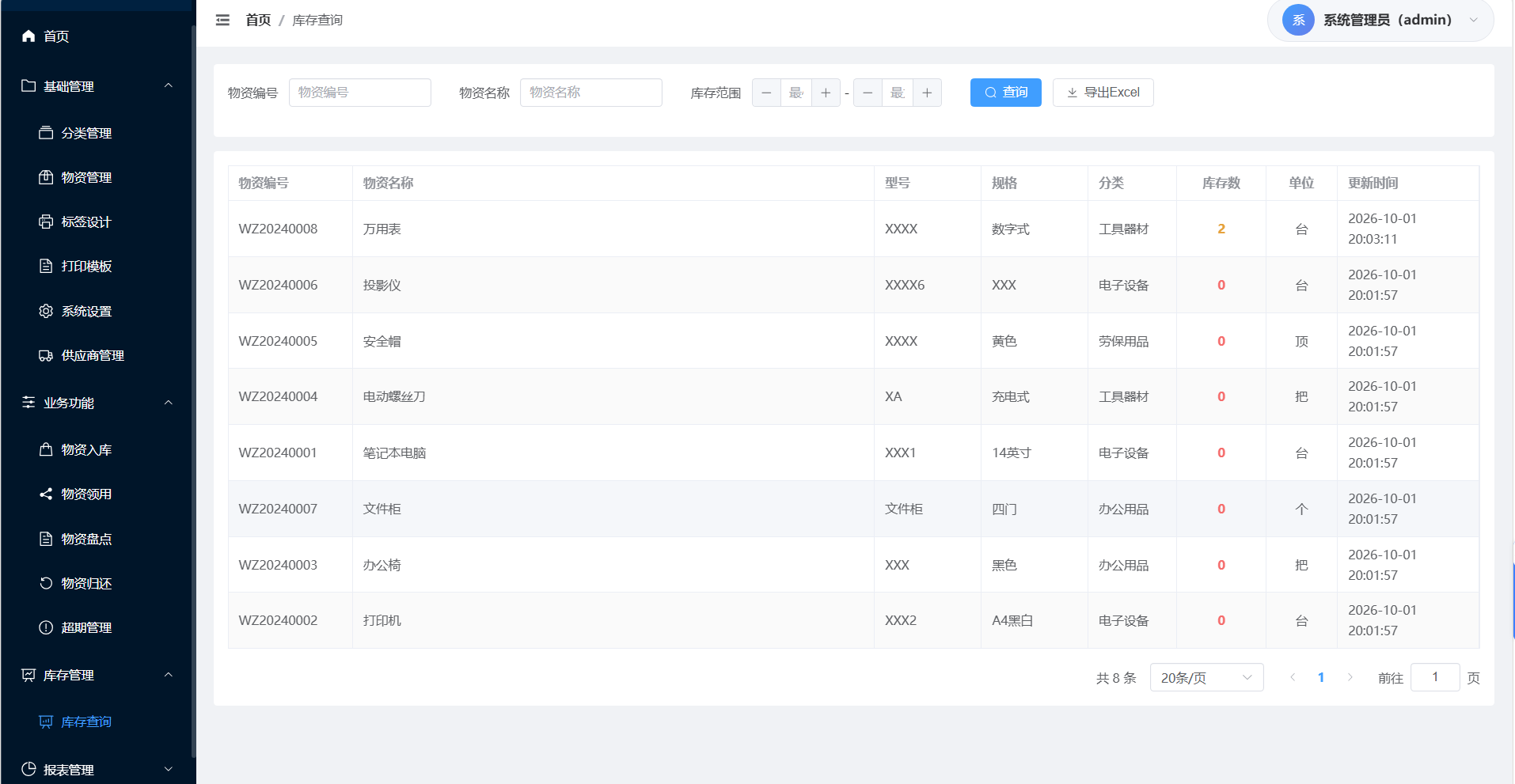This screenshot has height=784, width=1515.
Task: Click the home icon beside 首页 in sidebar
Action: 28,36
